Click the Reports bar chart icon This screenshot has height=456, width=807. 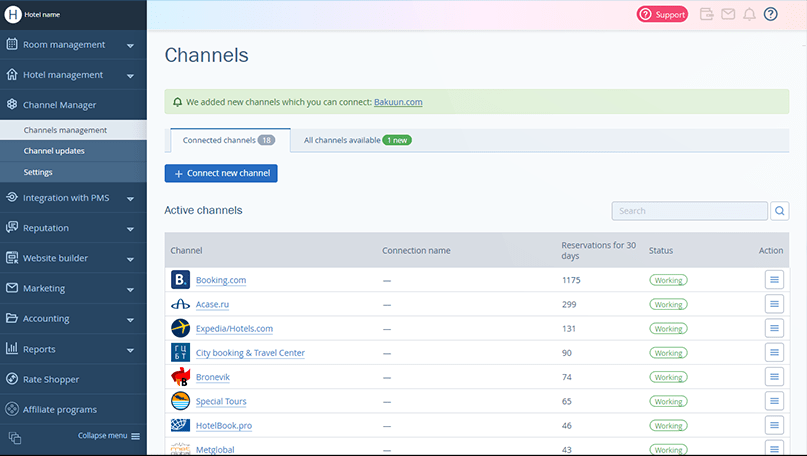point(12,348)
